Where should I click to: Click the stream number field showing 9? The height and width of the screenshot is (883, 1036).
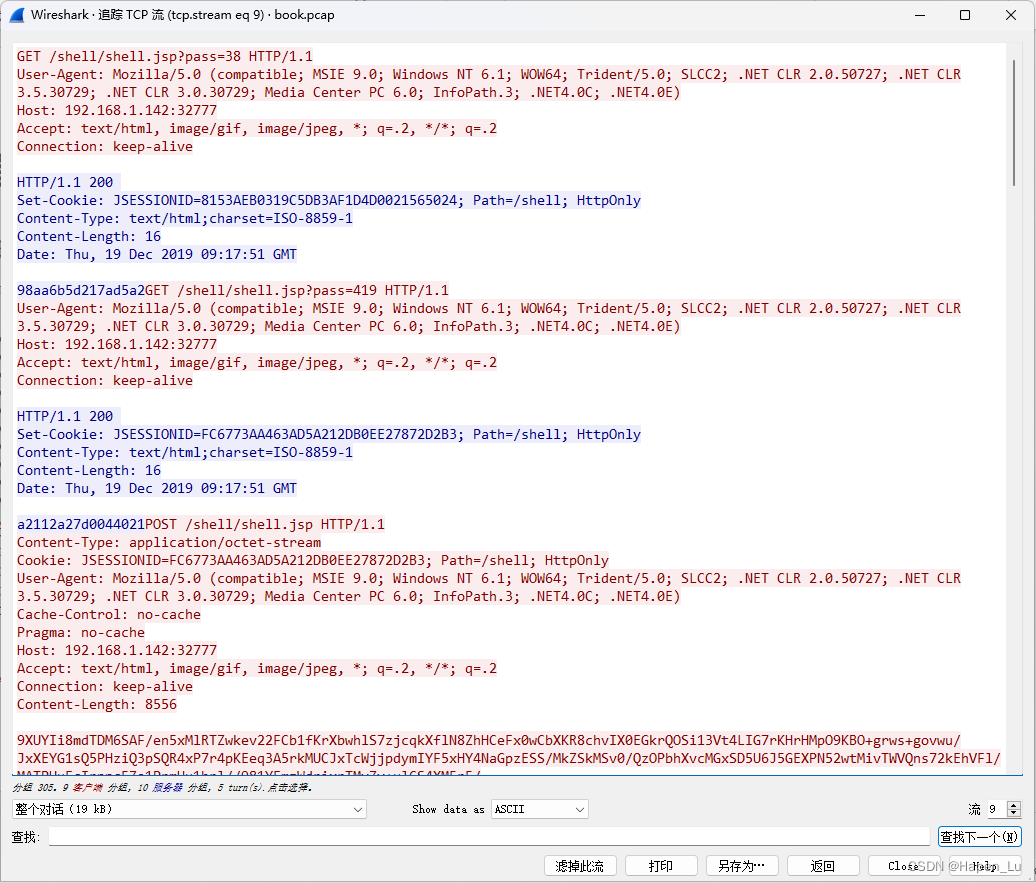(995, 809)
